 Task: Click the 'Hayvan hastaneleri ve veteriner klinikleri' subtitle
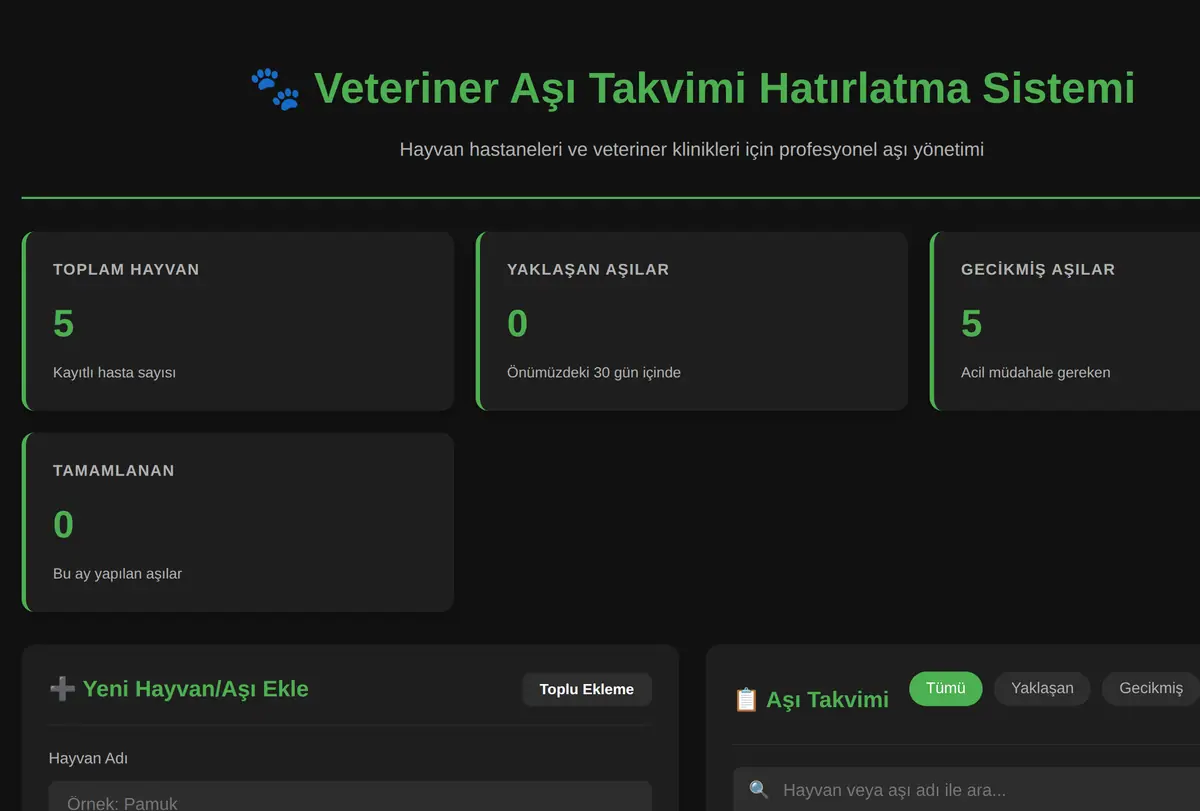click(x=692, y=150)
